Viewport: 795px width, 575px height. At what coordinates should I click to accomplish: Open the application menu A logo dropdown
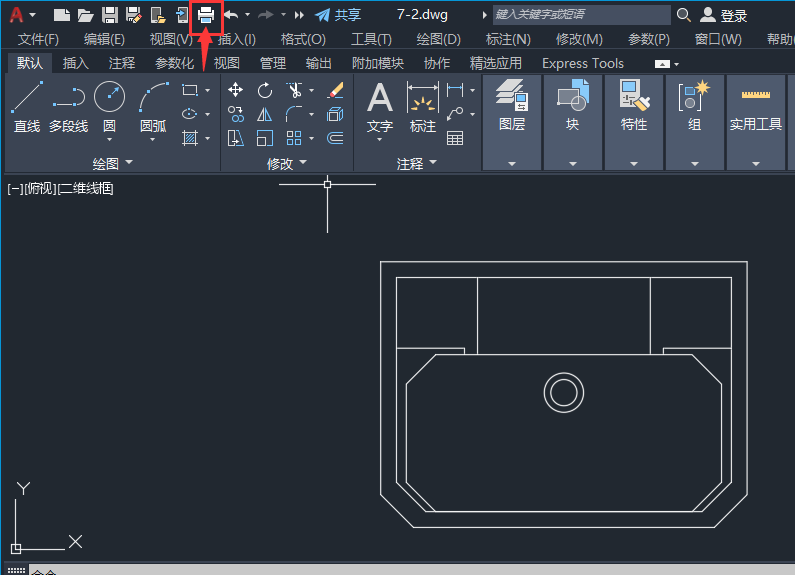22,15
